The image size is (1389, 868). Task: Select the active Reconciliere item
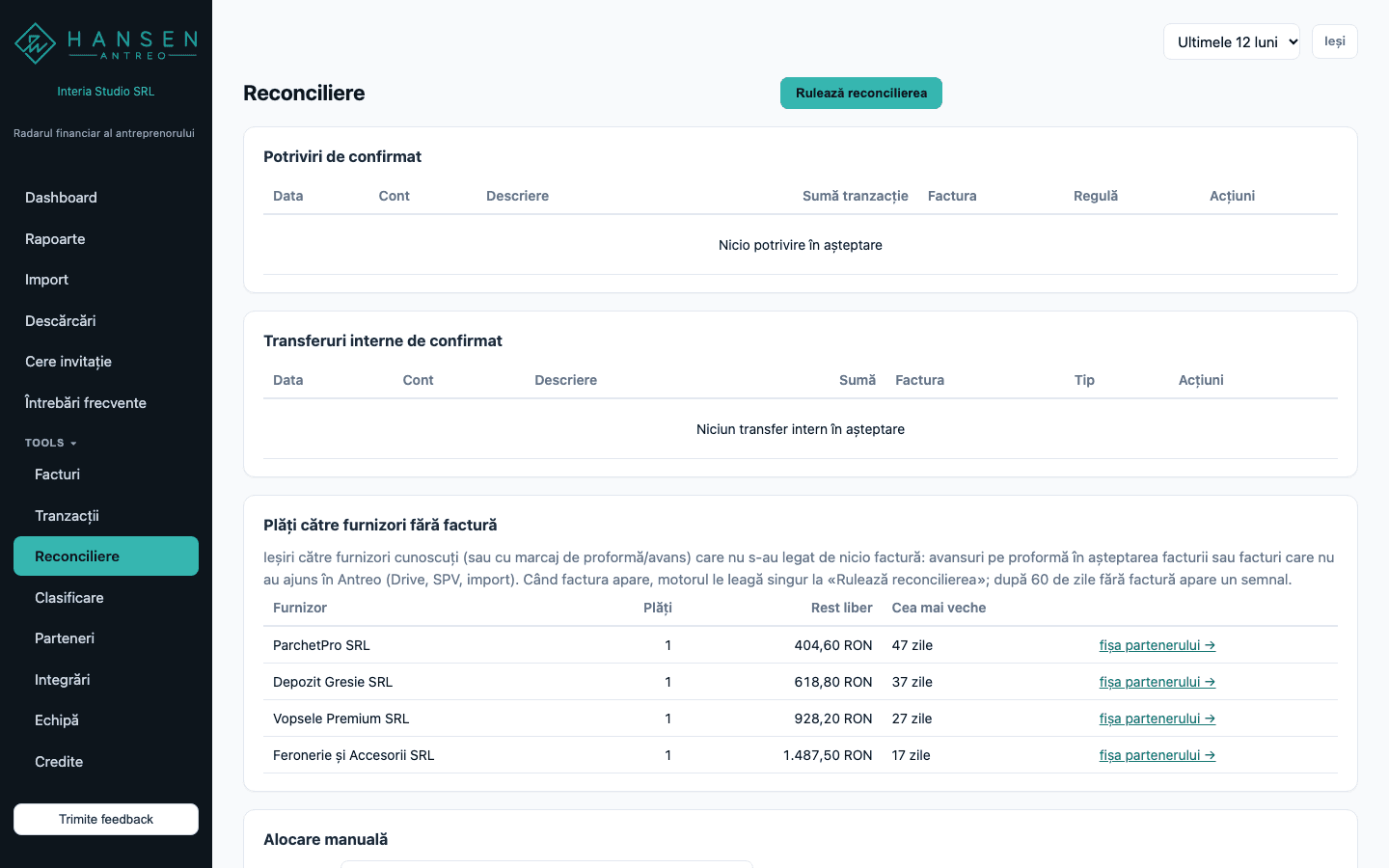click(x=106, y=556)
